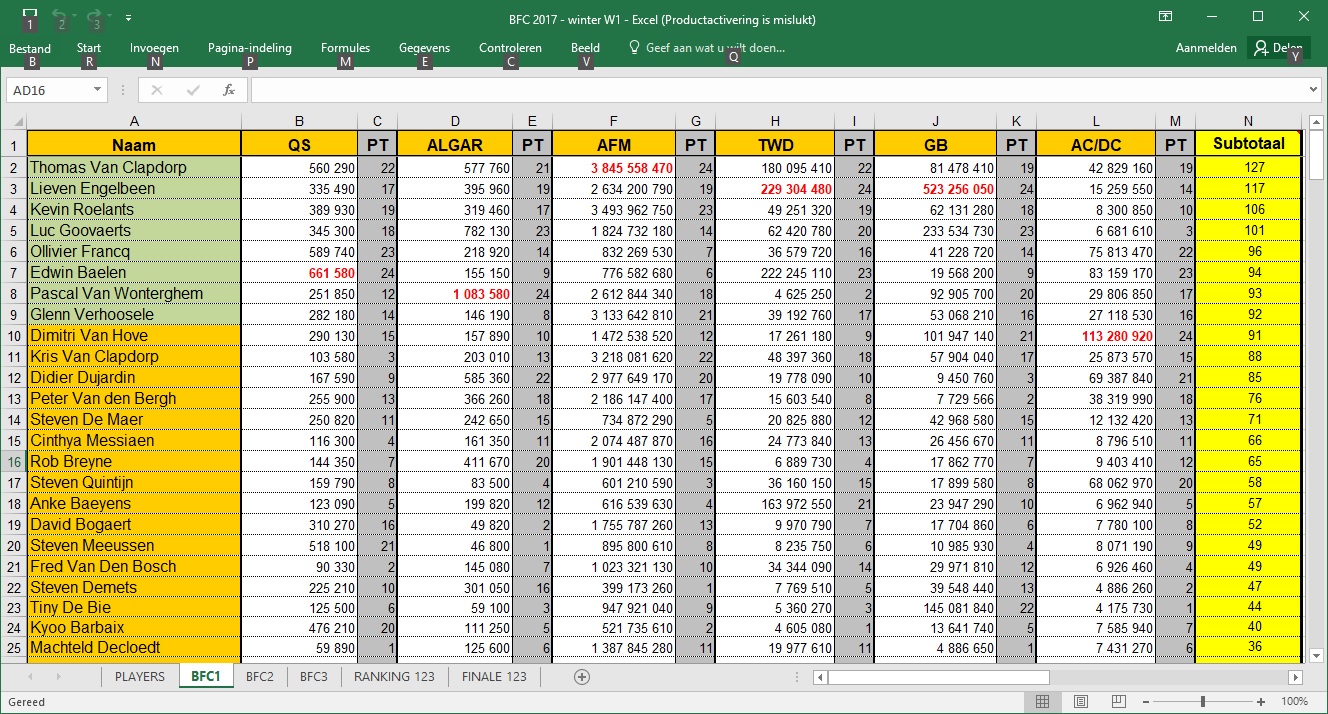This screenshot has height=714, width=1328.
Task: Open the FINALE 123 sheet tab
Action: (494, 677)
